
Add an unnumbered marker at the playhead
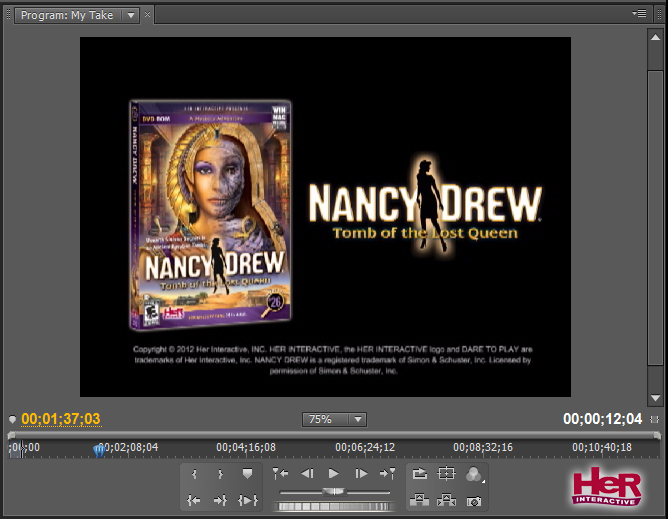click(247, 474)
